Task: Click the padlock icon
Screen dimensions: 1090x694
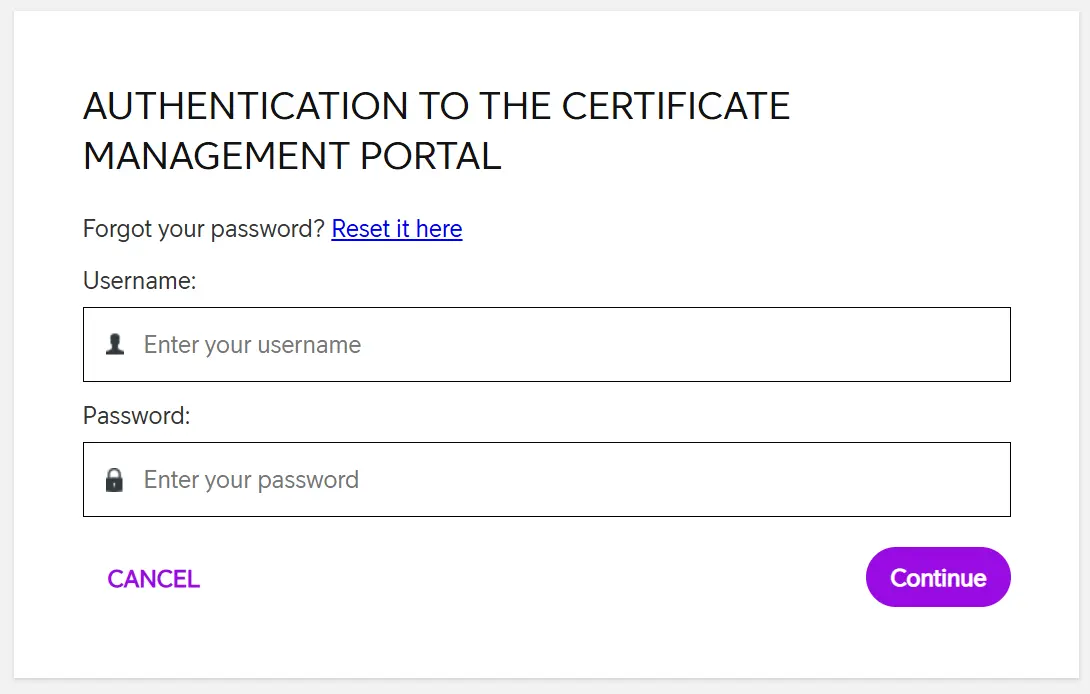Action: pyautogui.click(x=115, y=480)
